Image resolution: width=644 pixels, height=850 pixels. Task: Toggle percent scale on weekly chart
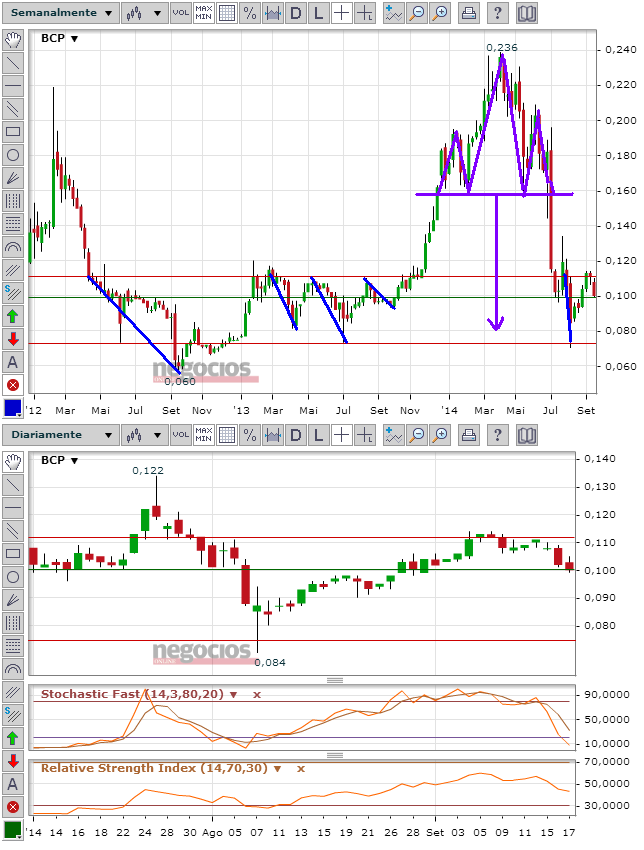pos(249,13)
